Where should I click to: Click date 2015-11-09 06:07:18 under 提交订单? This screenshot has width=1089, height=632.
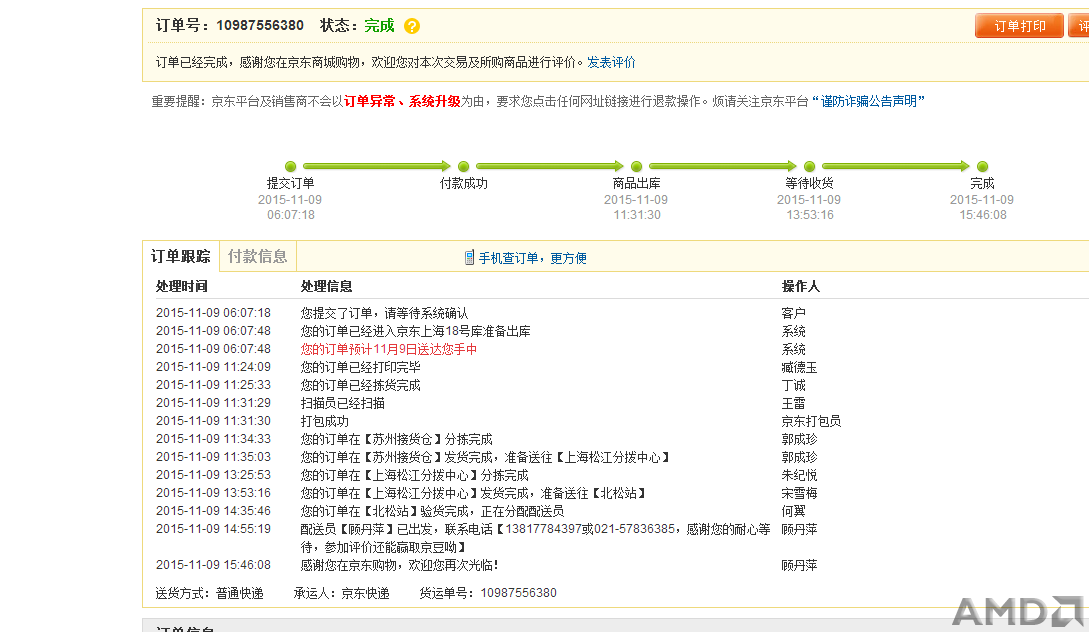(290, 208)
